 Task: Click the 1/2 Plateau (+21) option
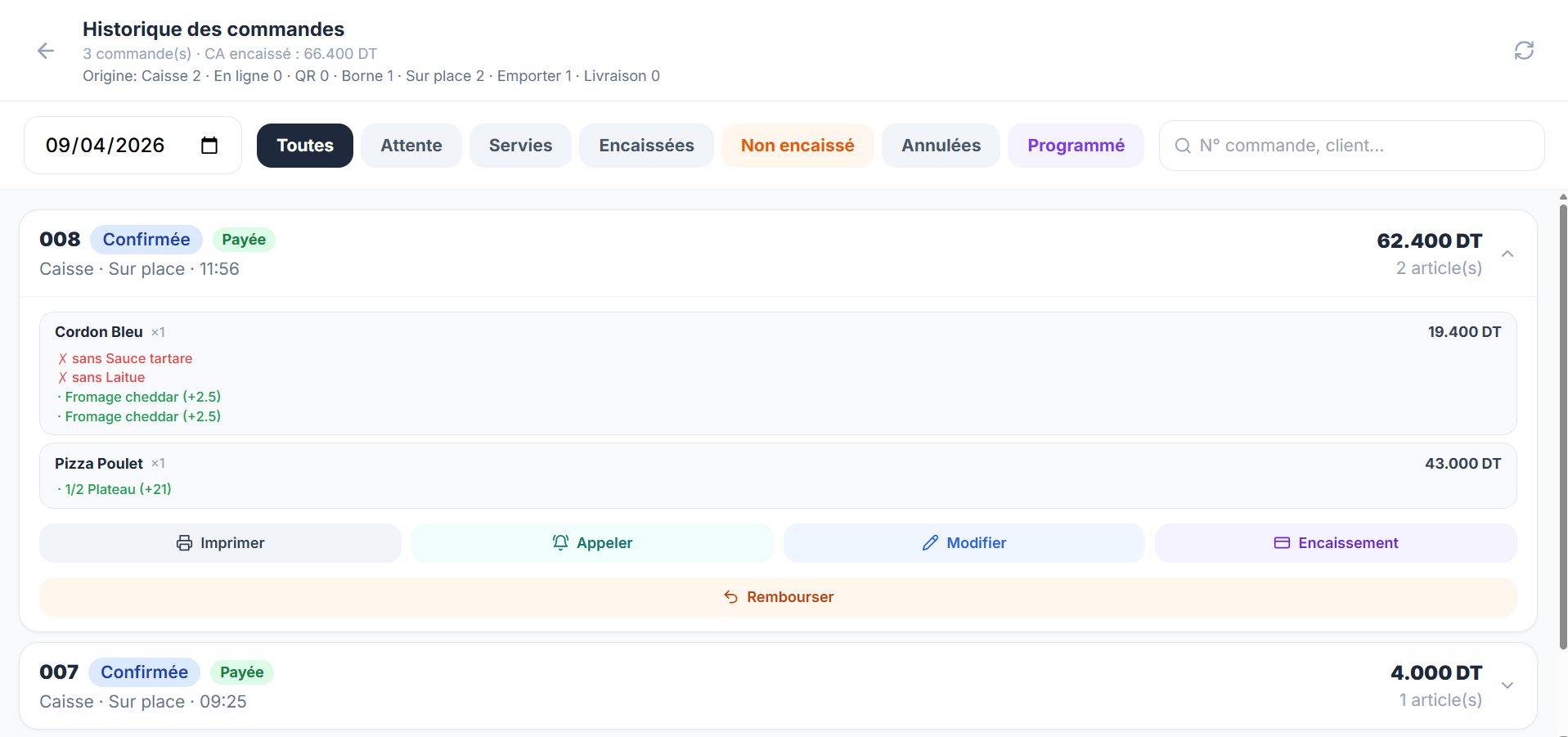click(x=115, y=489)
